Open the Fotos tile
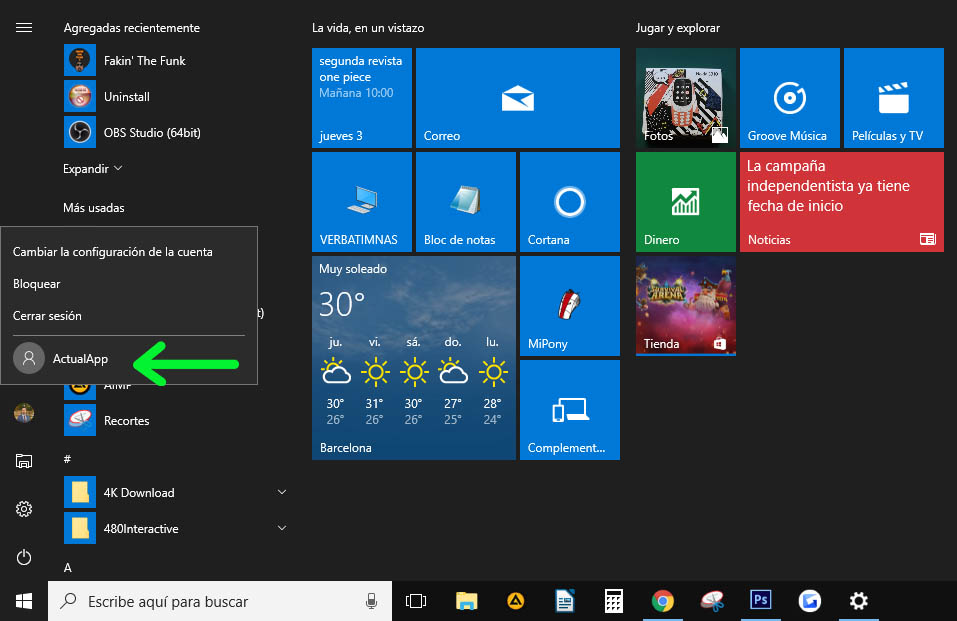 click(685, 98)
